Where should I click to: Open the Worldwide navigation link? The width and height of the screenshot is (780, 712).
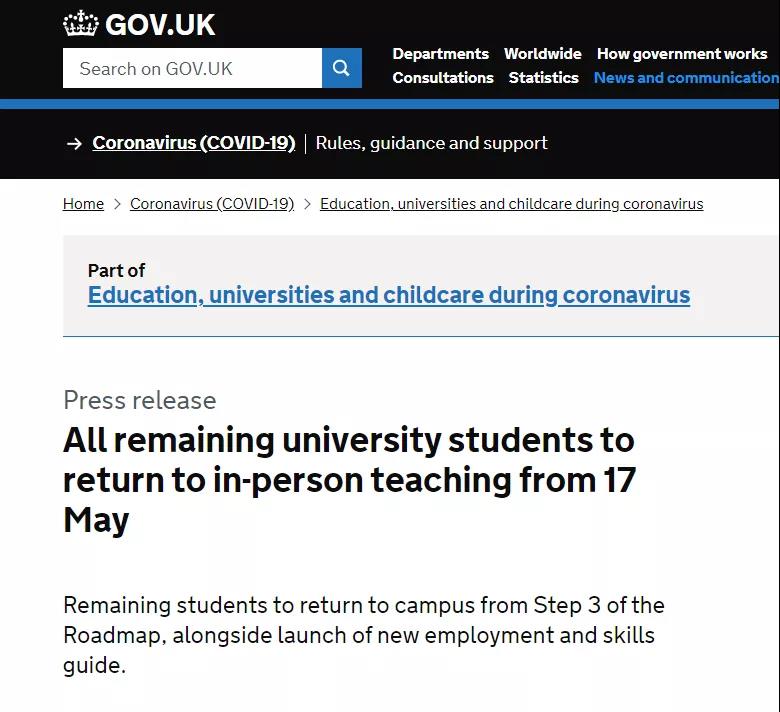pos(542,54)
